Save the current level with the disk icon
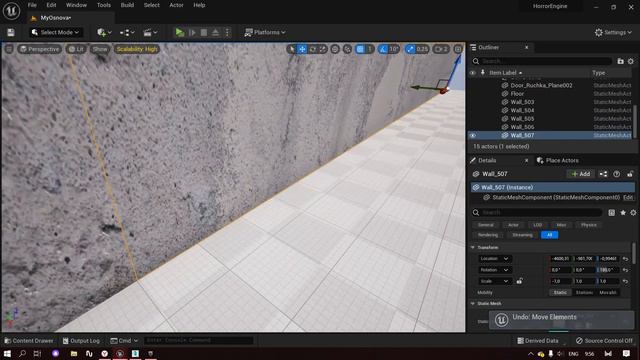The width and height of the screenshot is (640, 360). coord(11,33)
